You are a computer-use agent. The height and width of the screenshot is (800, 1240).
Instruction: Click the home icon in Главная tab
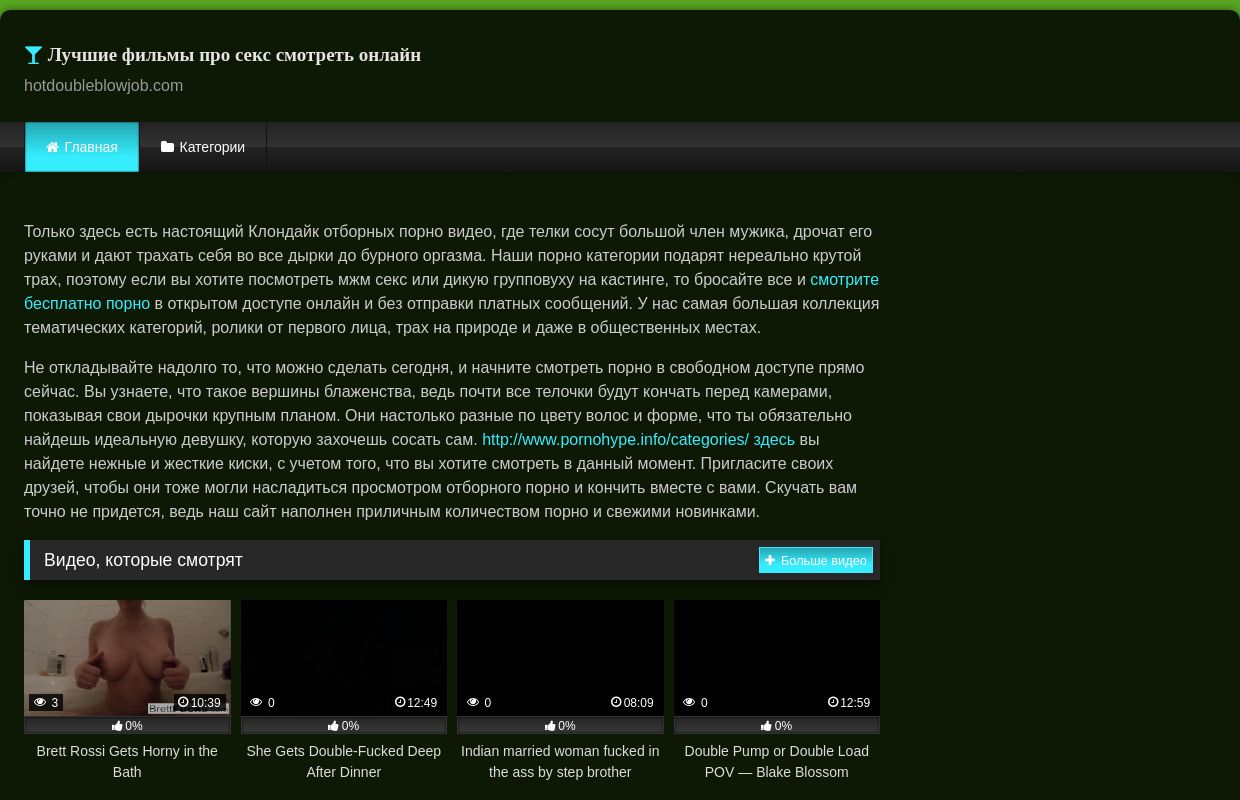(52, 147)
